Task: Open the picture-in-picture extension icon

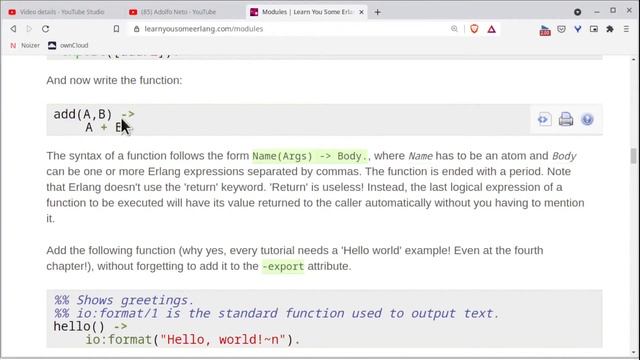Action: coord(594,29)
